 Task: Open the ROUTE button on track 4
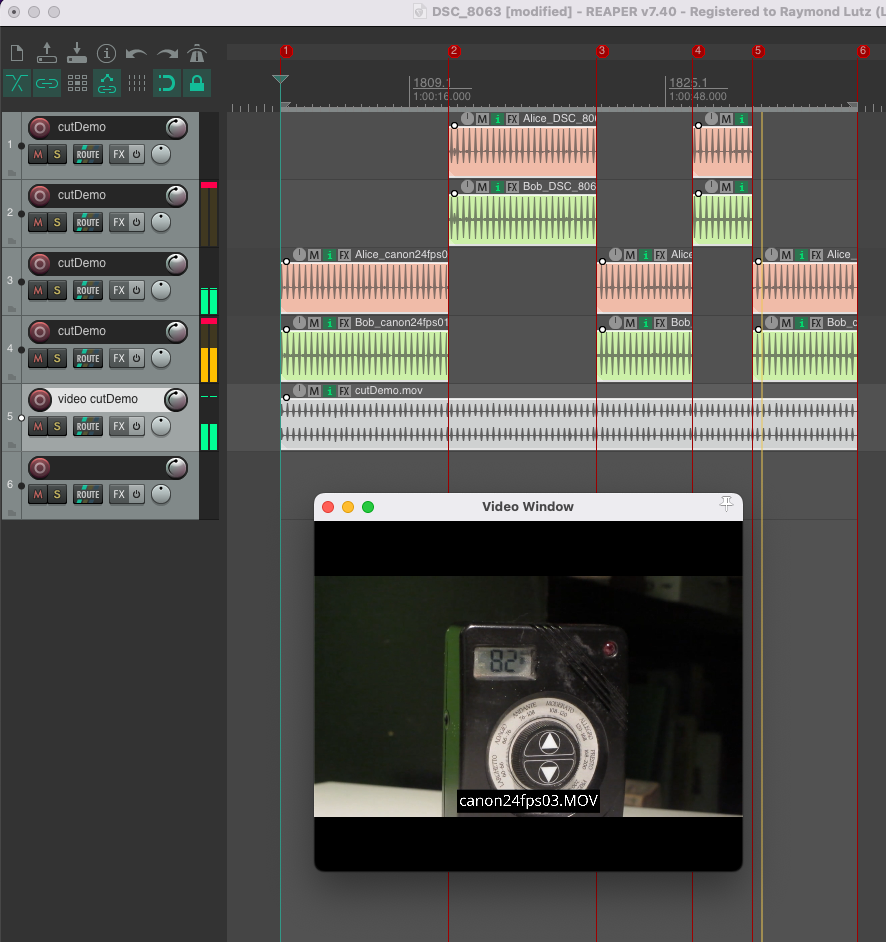[x=88, y=358]
